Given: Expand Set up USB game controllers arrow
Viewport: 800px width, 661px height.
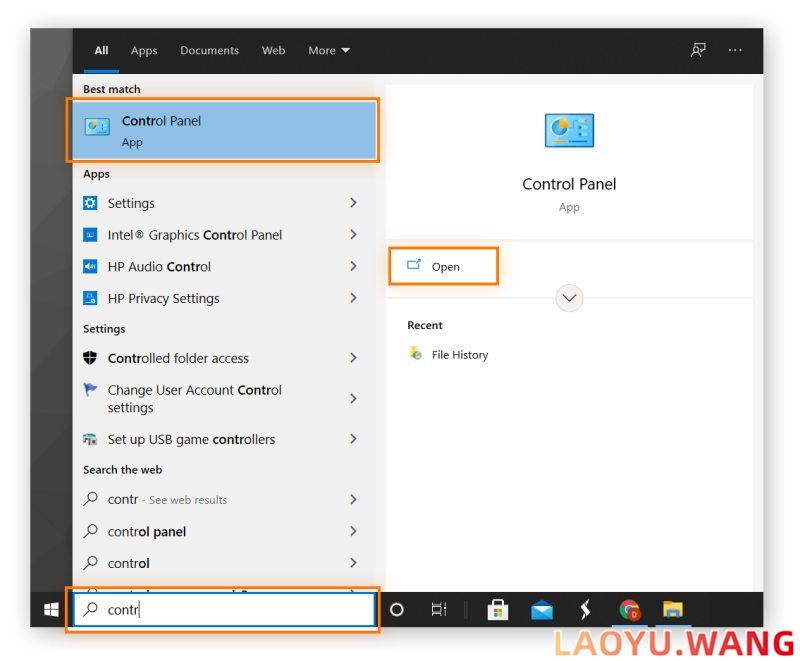Looking at the screenshot, I should [x=353, y=439].
